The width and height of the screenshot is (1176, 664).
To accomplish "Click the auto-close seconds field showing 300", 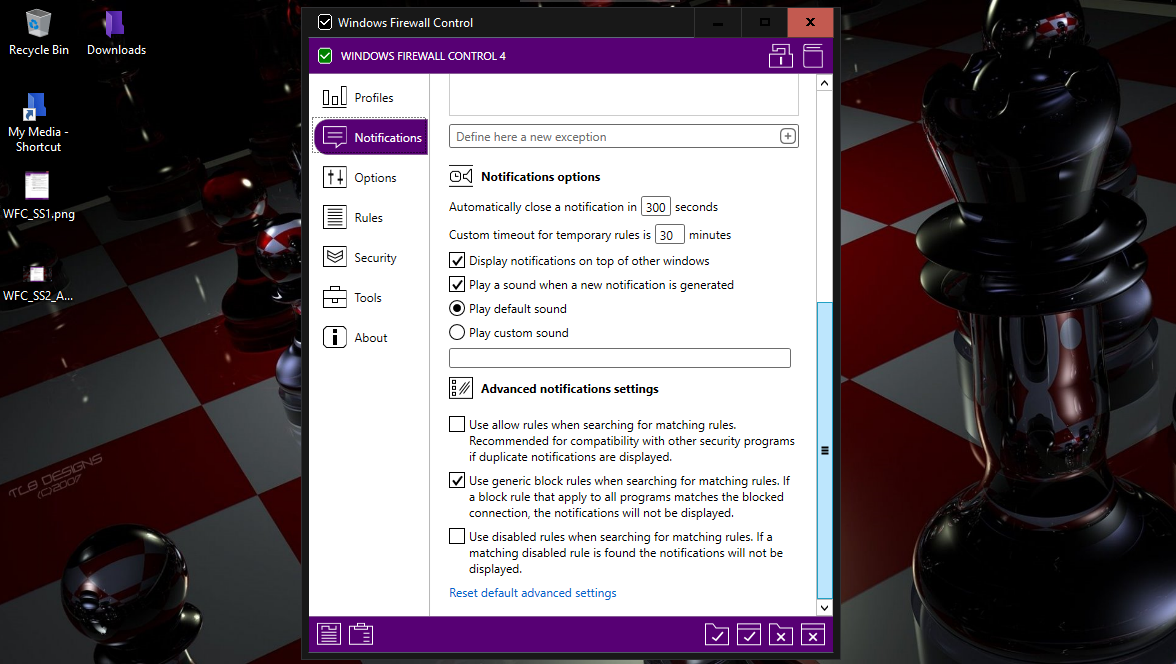I will (x=655, y=207).
